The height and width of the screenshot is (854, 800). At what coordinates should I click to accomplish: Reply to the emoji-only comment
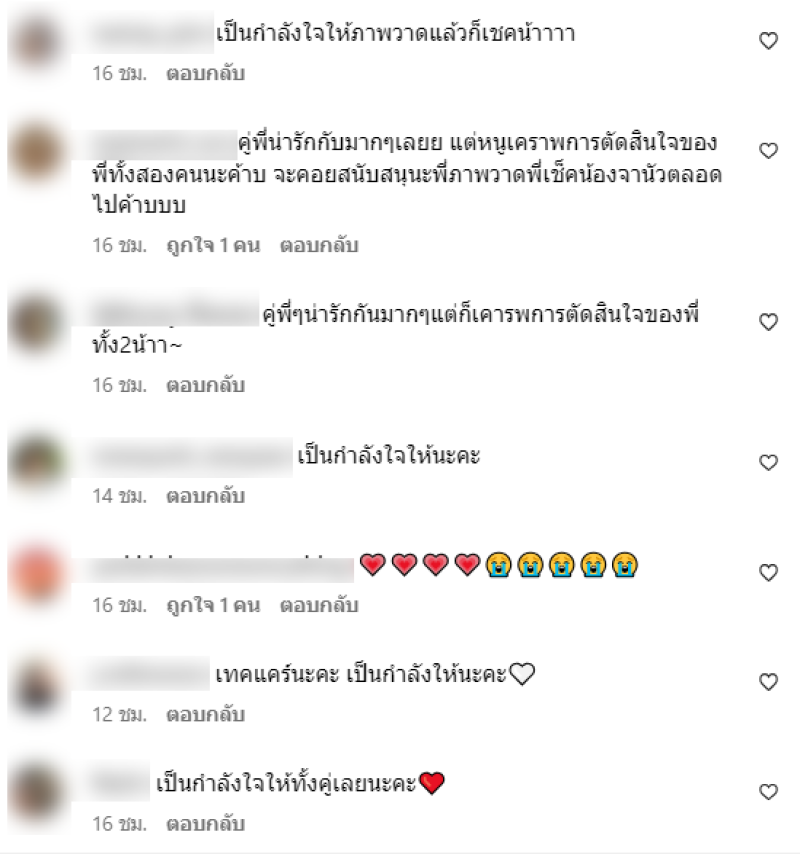[x=319, y=606]
